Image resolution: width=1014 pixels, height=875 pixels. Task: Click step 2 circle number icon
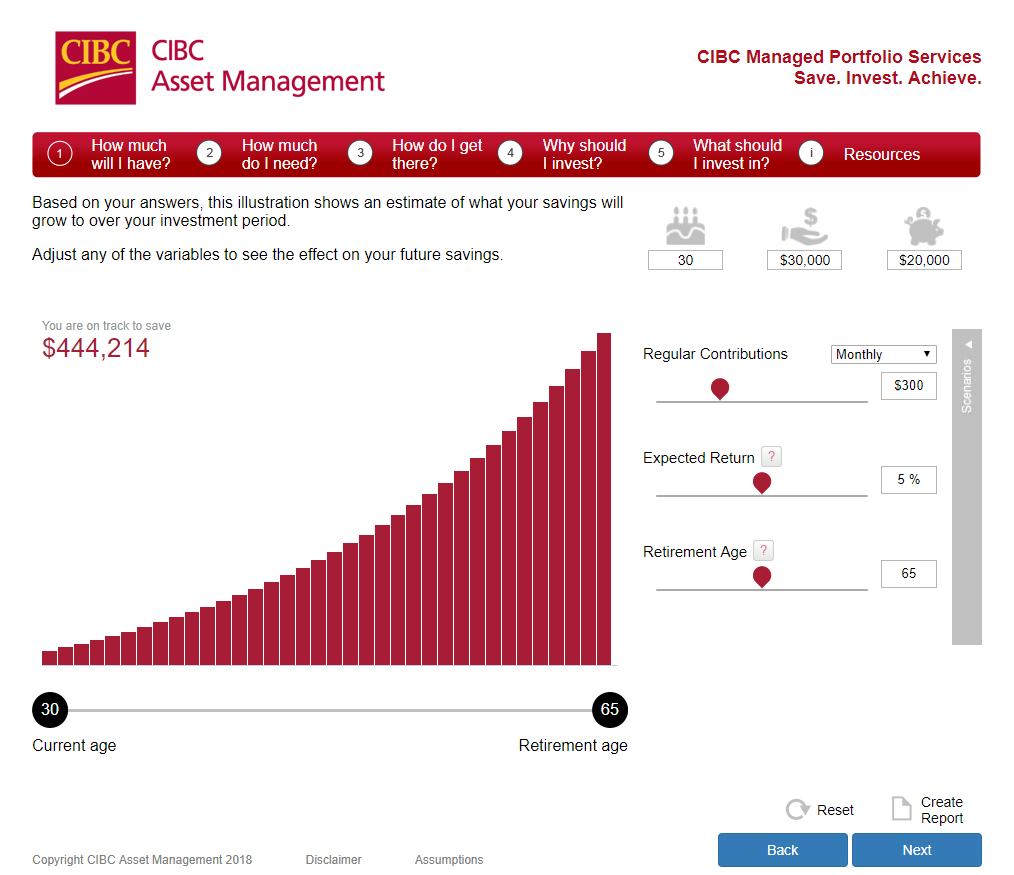(210, 153)
